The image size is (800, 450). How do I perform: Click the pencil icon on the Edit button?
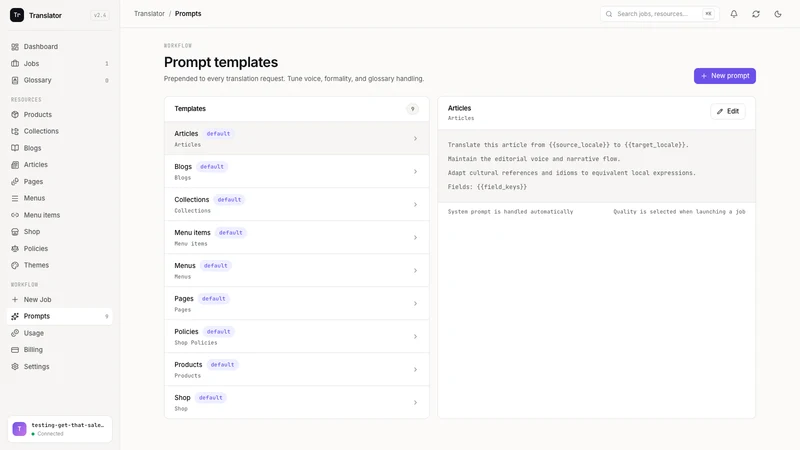coord(720,111)
